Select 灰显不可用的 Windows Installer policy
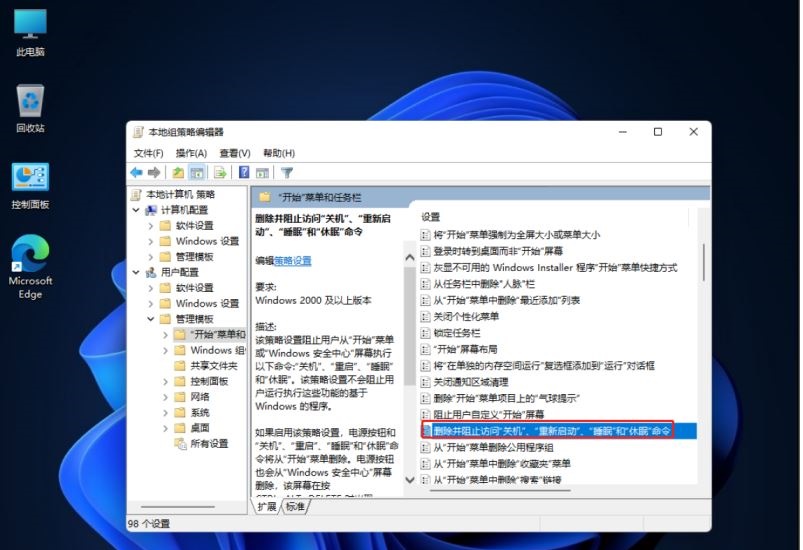This screenshot has height=550, width=803. point(555,267)
